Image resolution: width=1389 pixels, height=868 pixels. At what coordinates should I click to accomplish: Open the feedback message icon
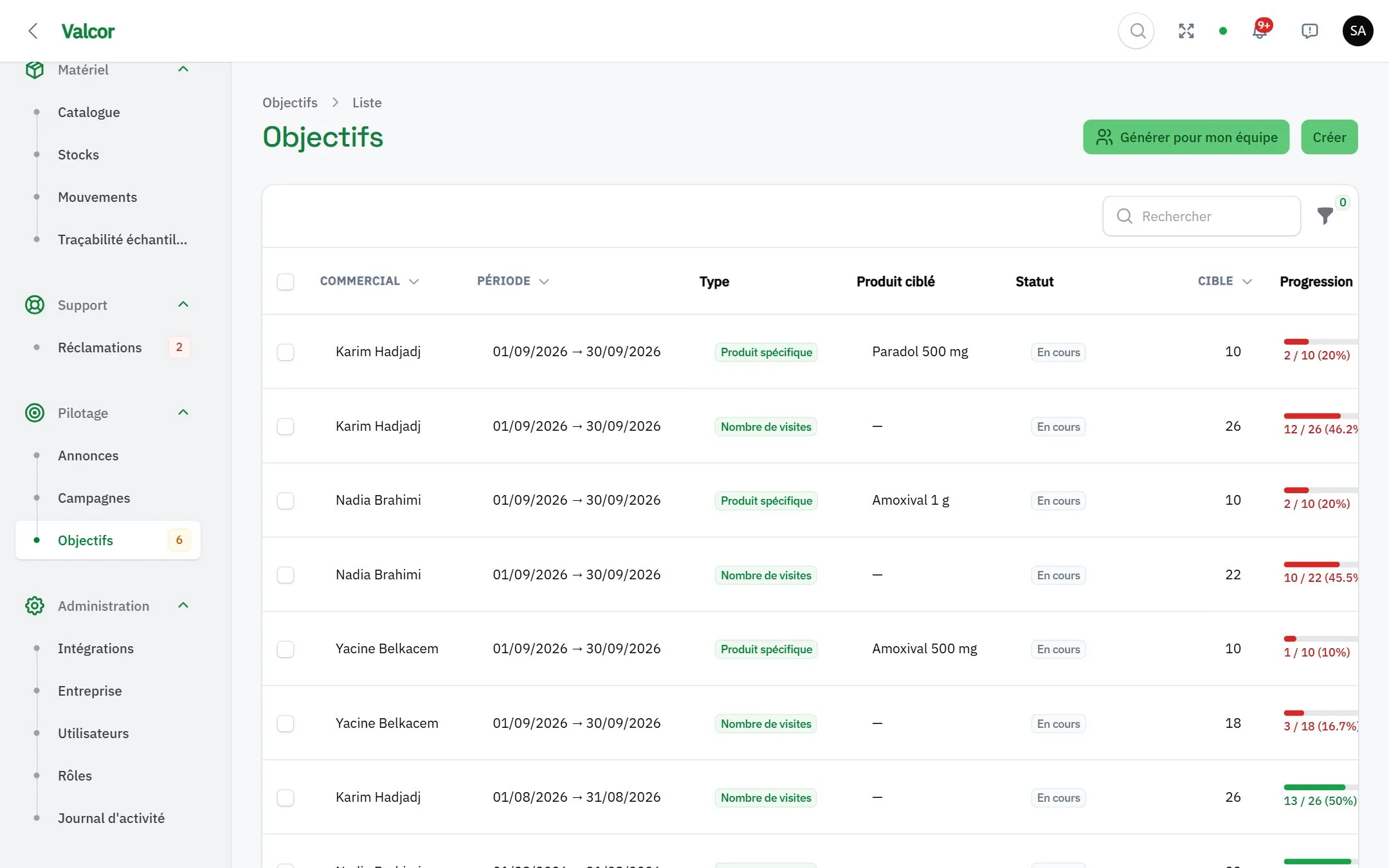tap(1310, 31)
